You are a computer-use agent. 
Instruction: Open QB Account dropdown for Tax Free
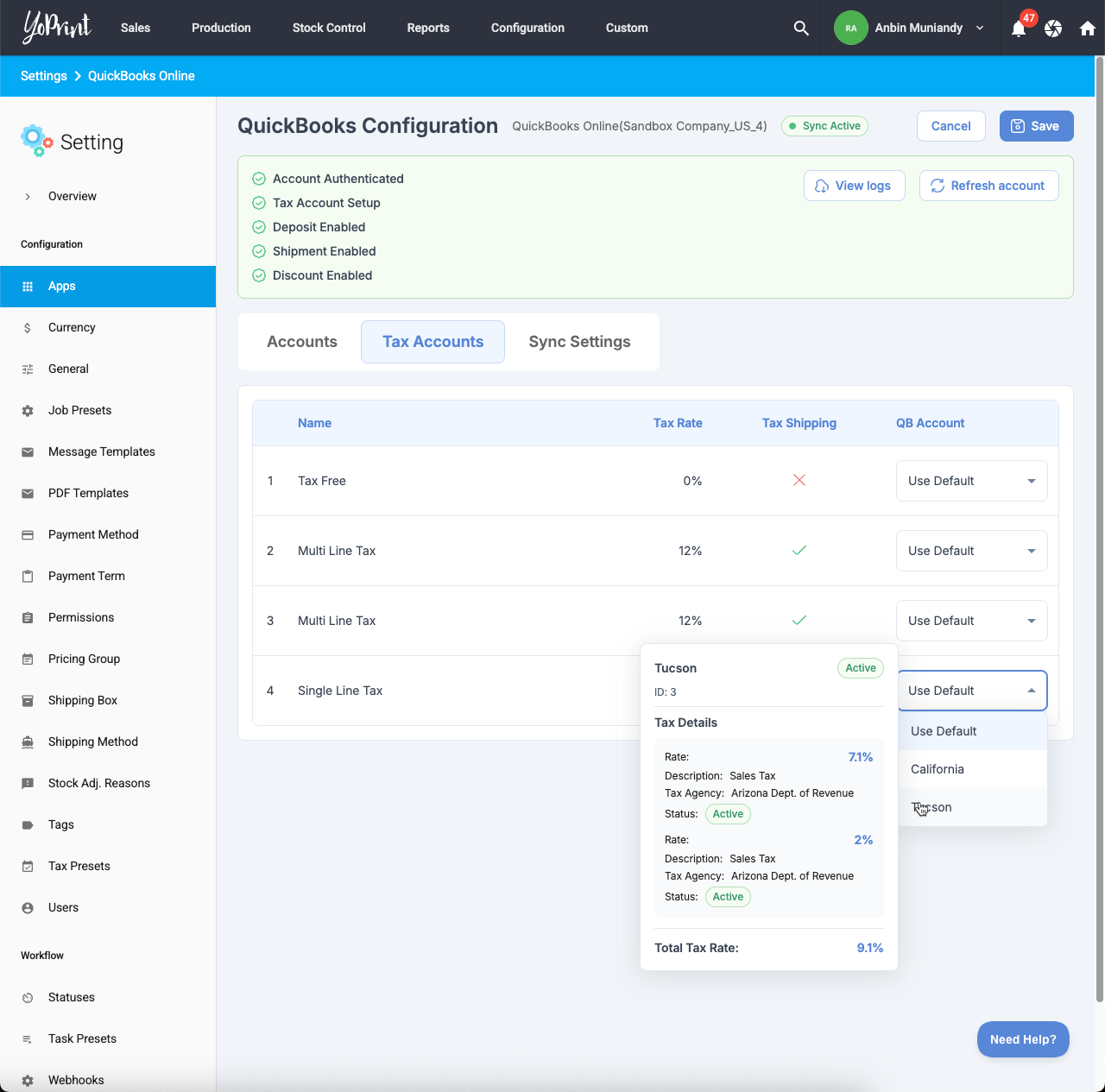(x=971, y=481)
